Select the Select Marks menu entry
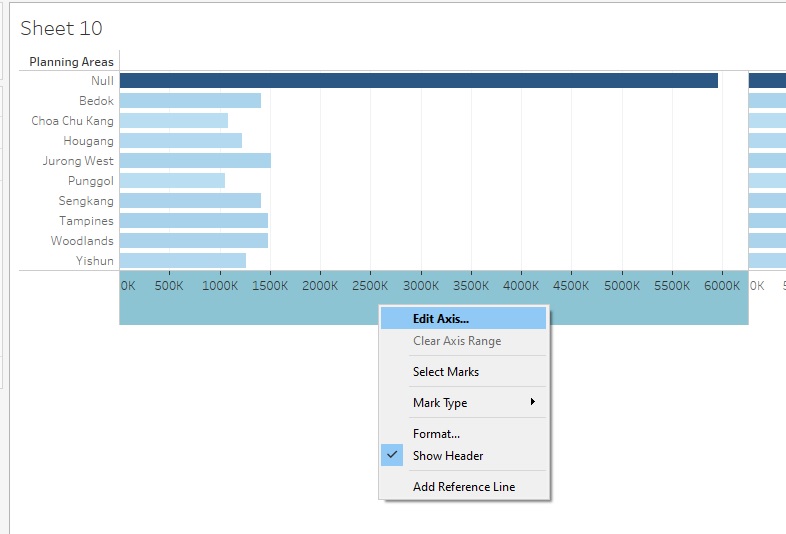Image resolution: width=786 pixels, height=534 pixels. pos(445,372)
